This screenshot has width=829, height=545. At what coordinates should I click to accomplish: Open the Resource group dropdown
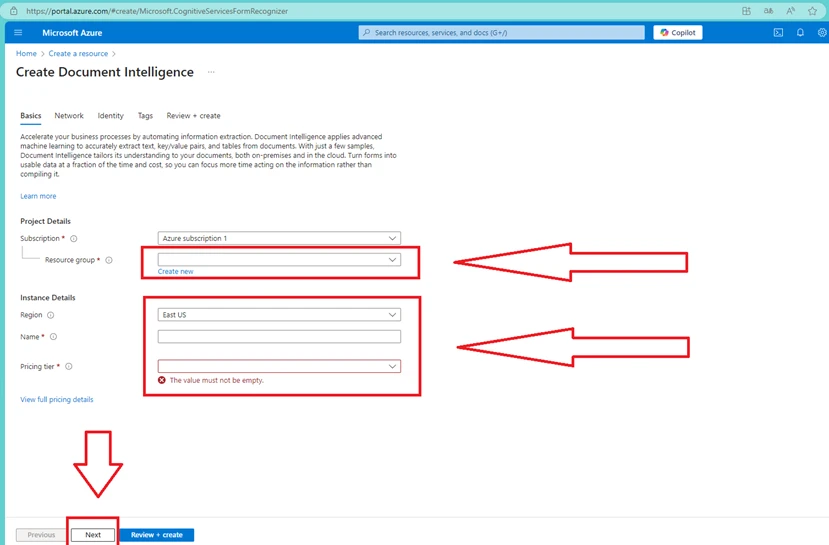(x=279, y=260)
